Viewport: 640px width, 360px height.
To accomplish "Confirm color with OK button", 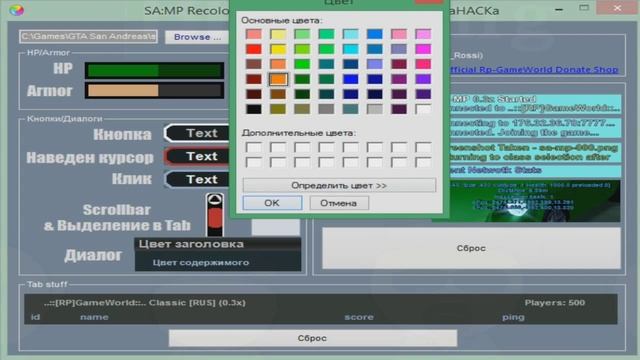I will (272, 203).
